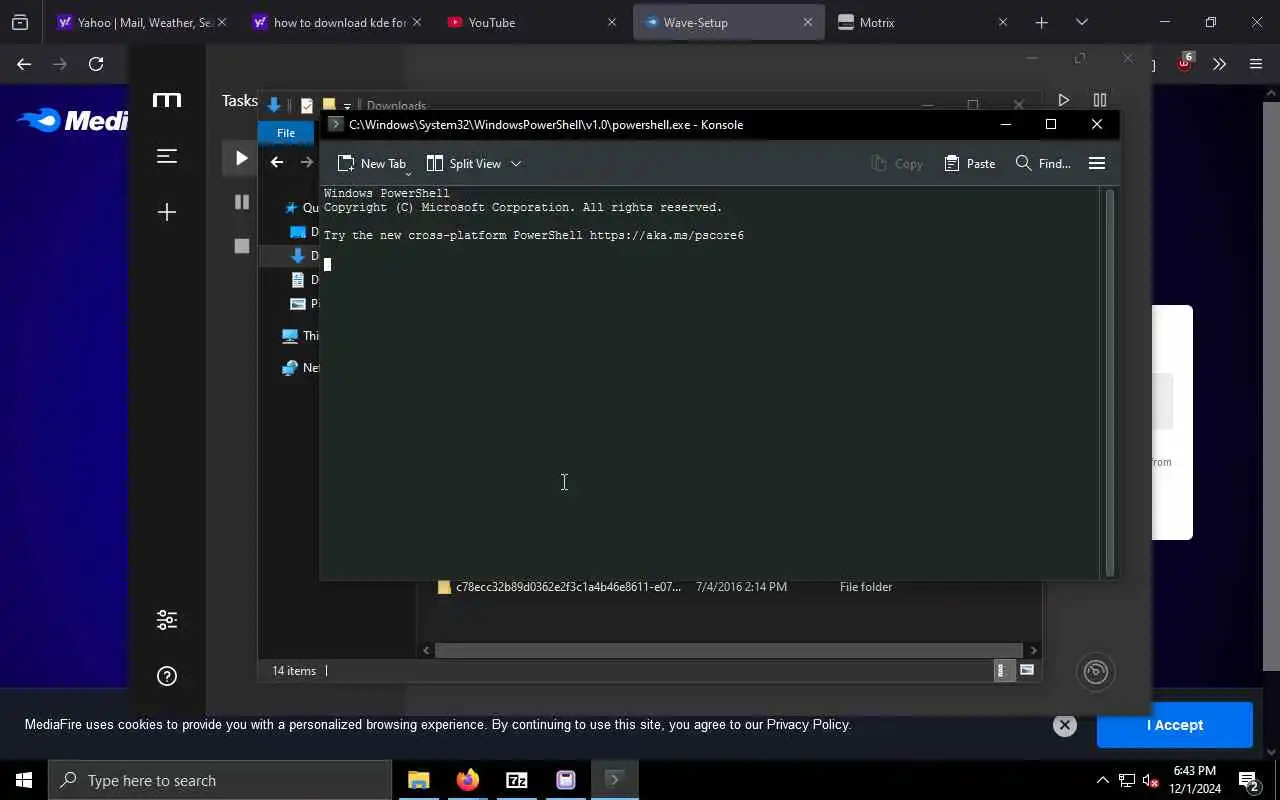Open the Konsole hamburger menu

(x=1096, y=163)
